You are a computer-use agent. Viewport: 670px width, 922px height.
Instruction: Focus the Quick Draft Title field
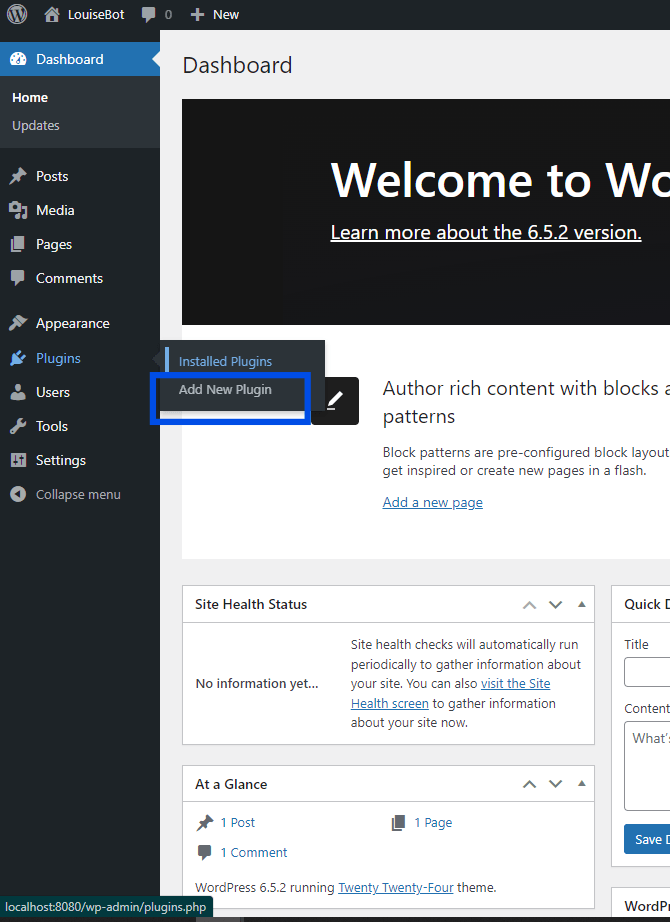click(x=647, y=672)
